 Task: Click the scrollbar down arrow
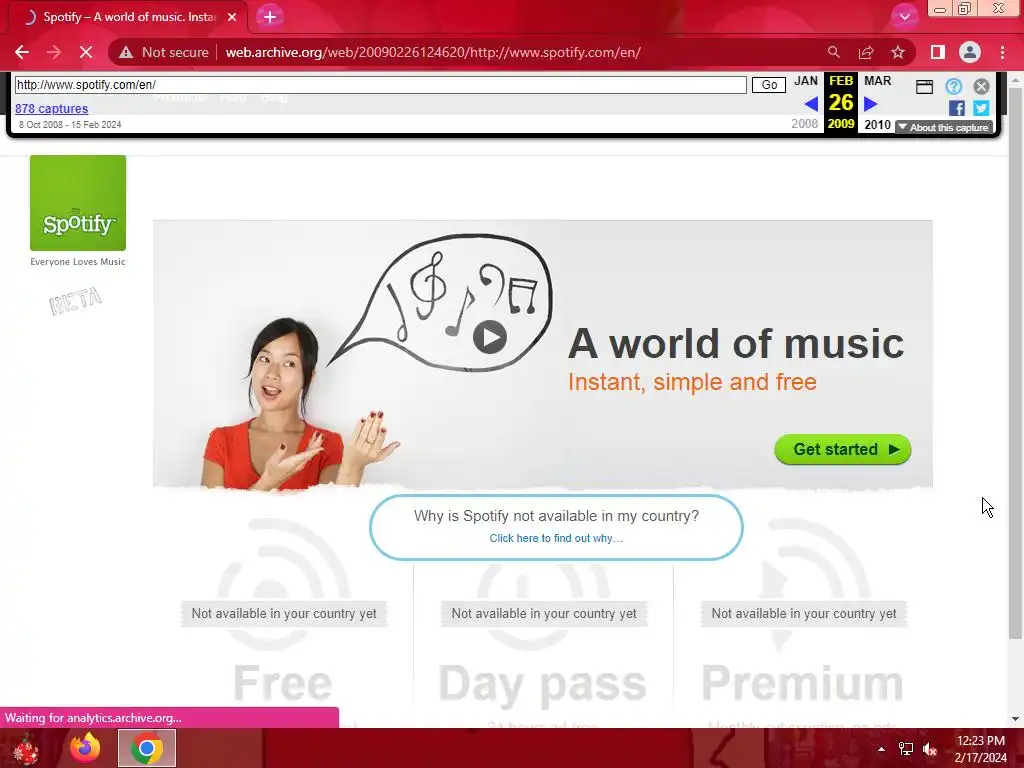1016,718
